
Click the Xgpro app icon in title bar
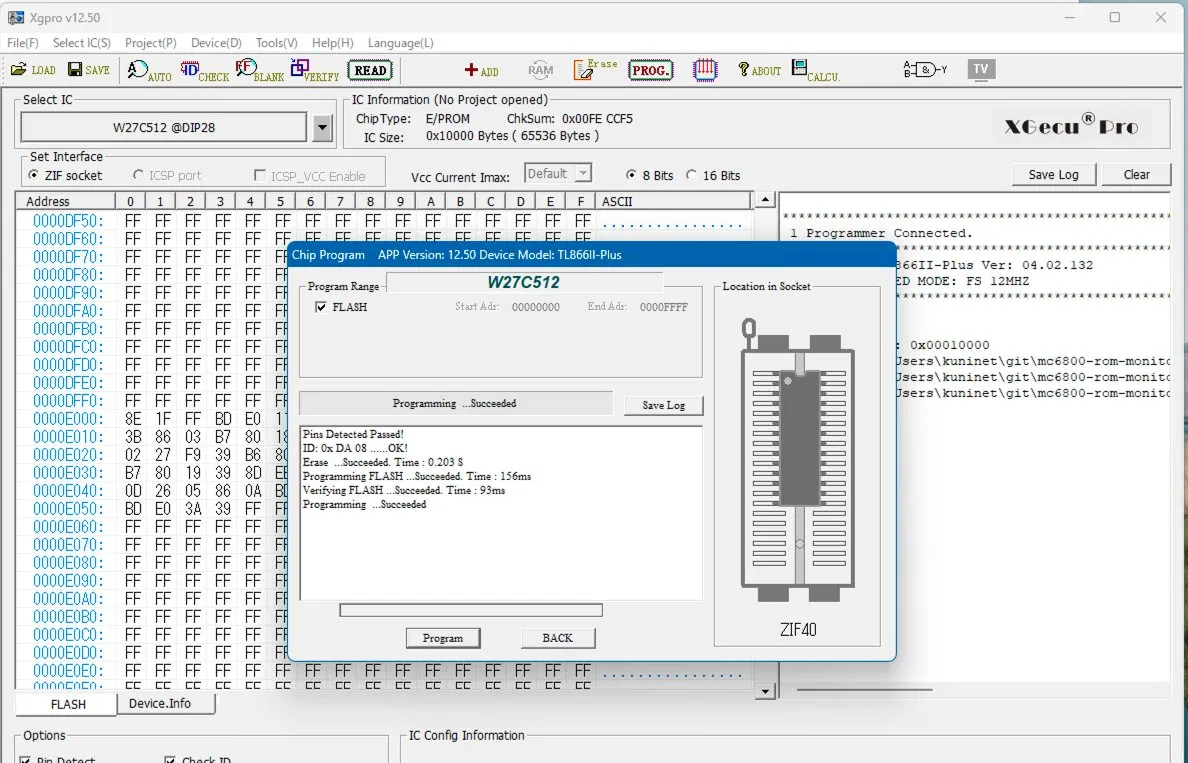point(16,17)
